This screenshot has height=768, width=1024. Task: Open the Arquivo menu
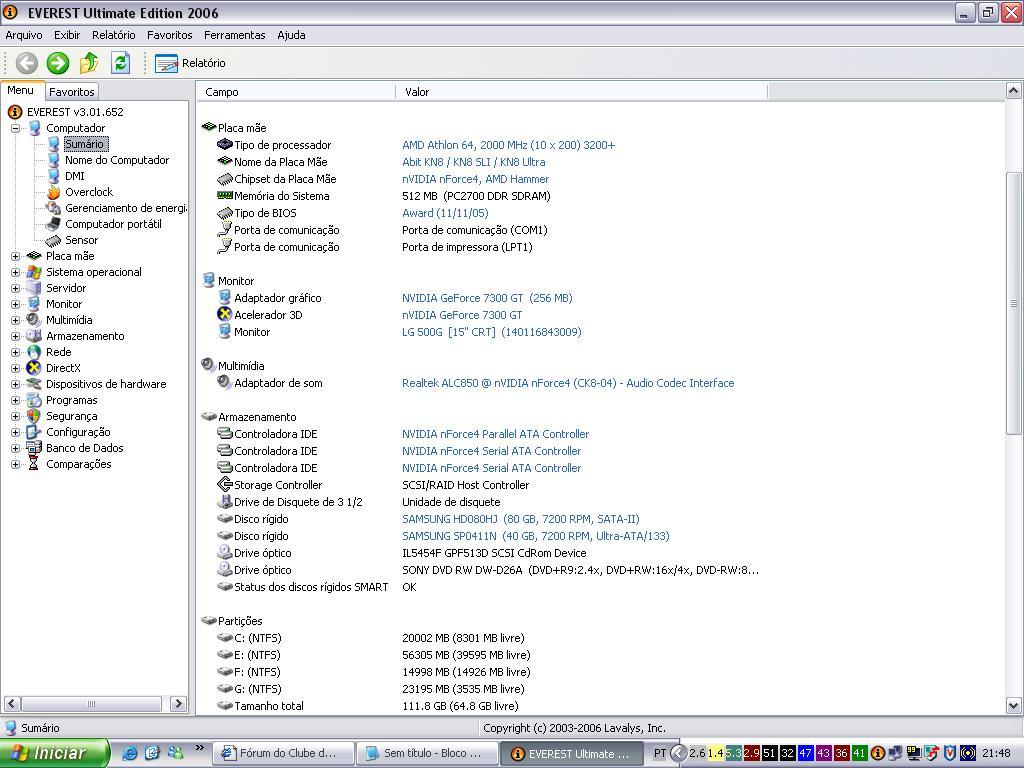24,35
